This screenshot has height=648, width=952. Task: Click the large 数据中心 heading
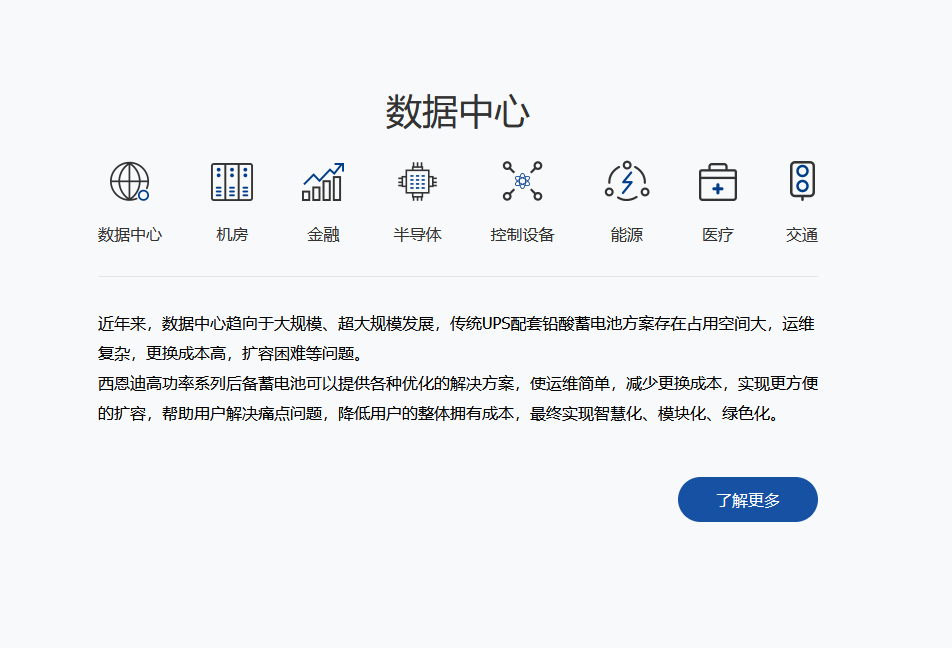click(457, 112)
